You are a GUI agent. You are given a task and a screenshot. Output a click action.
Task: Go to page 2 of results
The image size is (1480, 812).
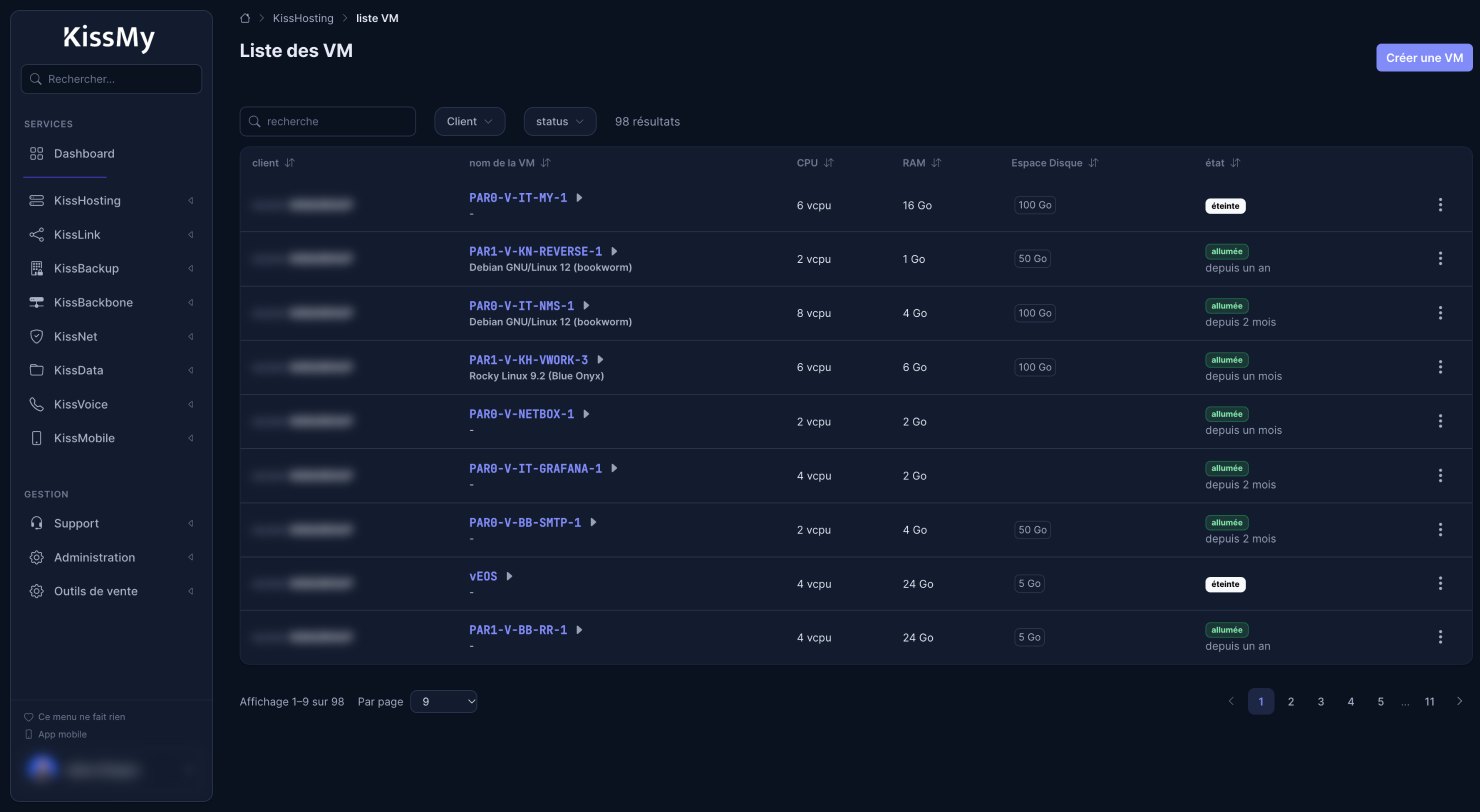coord(1291,702)
